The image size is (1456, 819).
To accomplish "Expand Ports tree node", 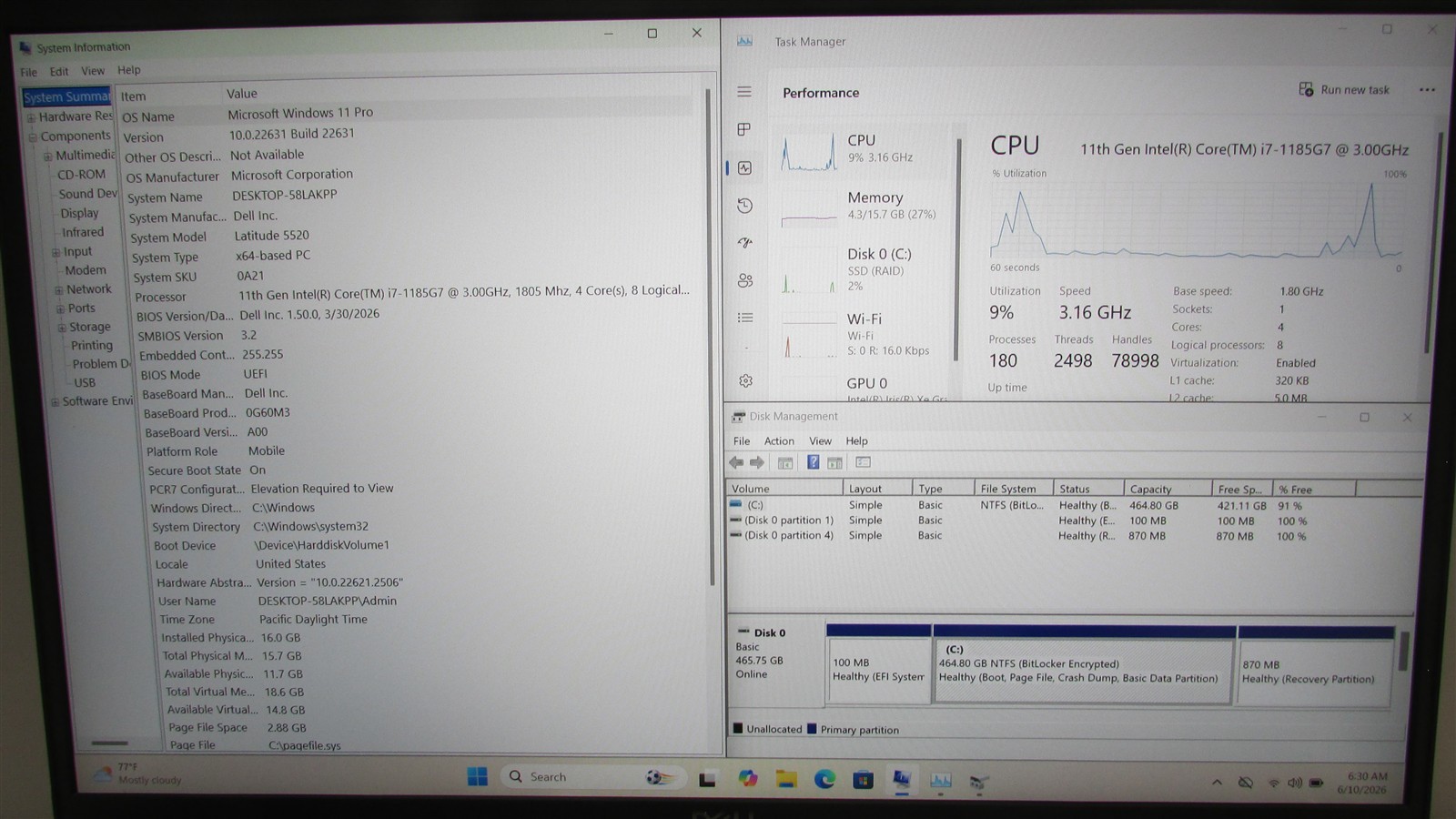I will tap(61, 309).
